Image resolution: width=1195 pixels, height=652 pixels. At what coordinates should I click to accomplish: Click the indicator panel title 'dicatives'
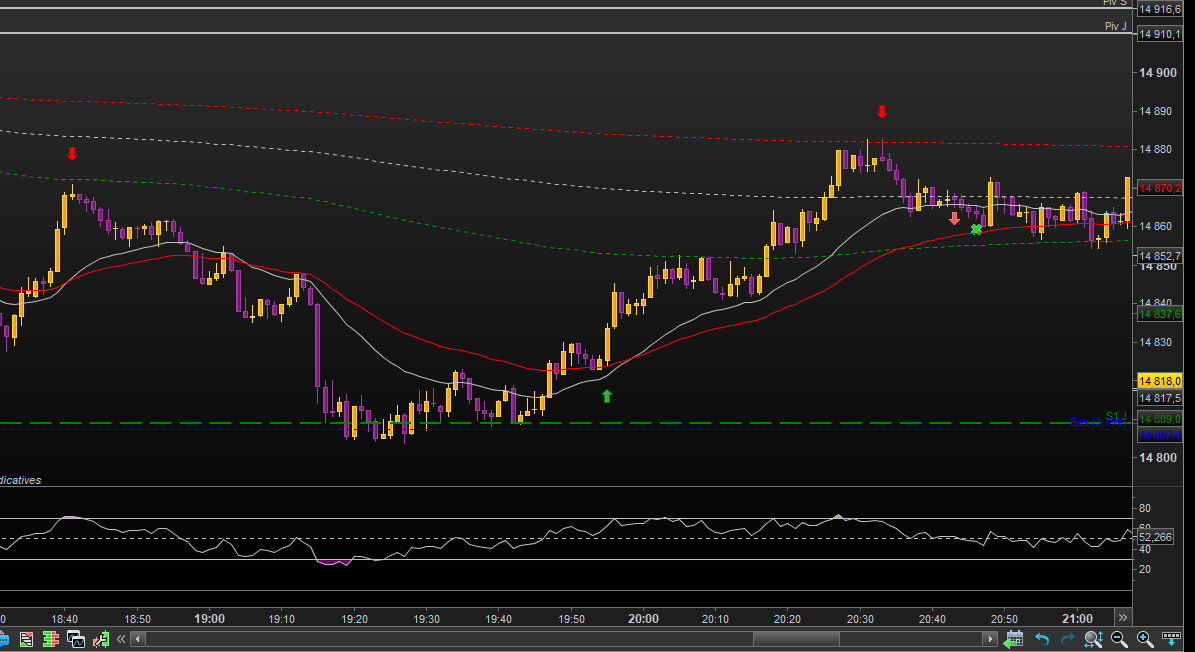click(21, 481)
